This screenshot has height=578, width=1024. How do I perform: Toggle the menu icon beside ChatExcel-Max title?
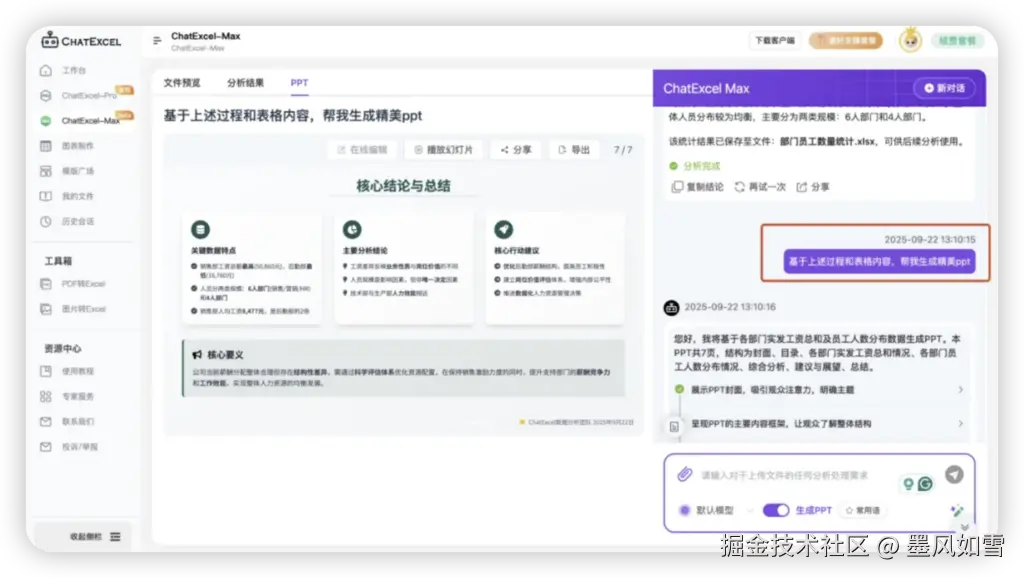pyautogui.click(x=157, y=40)
